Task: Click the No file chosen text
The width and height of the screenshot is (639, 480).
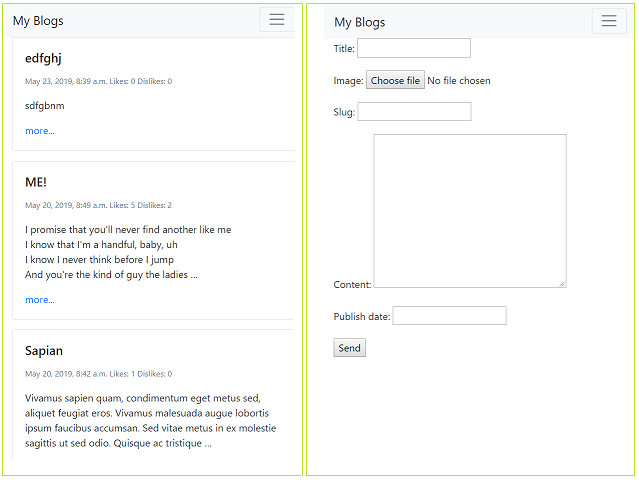Action: pyautogui.click(x=459, y=81)
